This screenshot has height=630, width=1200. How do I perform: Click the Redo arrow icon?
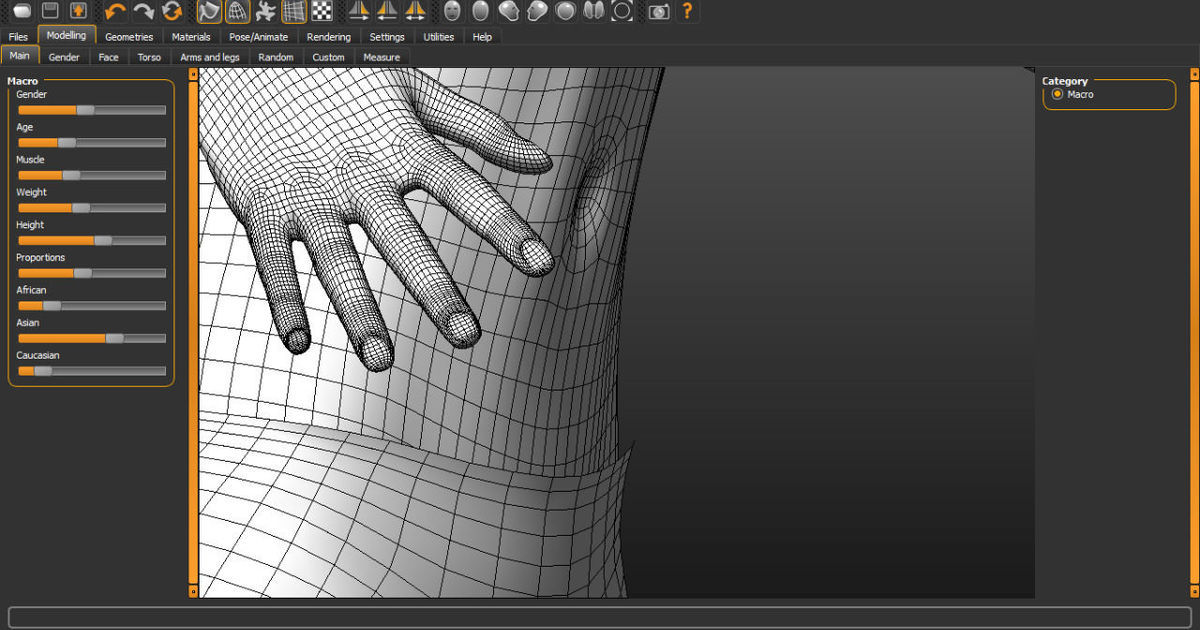[x=144, y=12]
